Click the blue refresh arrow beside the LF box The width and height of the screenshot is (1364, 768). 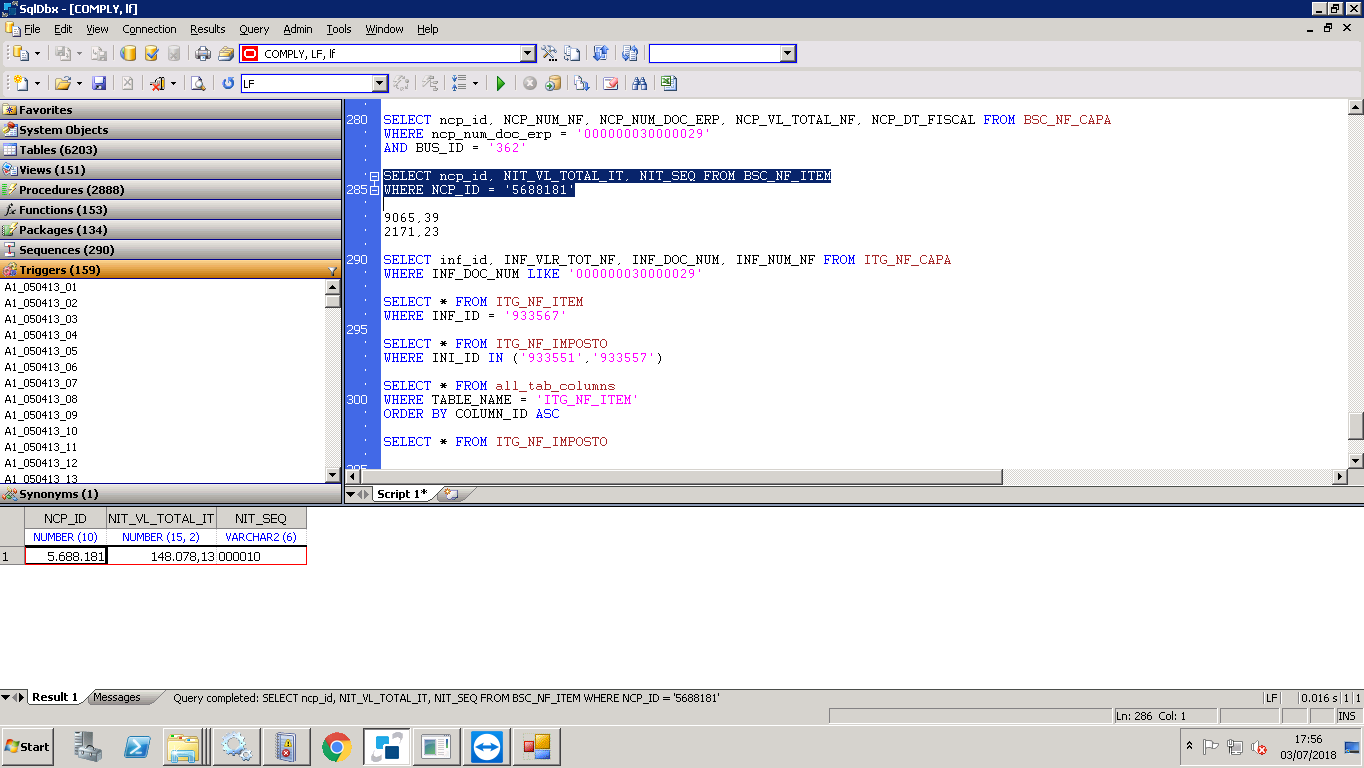point(228,84)
